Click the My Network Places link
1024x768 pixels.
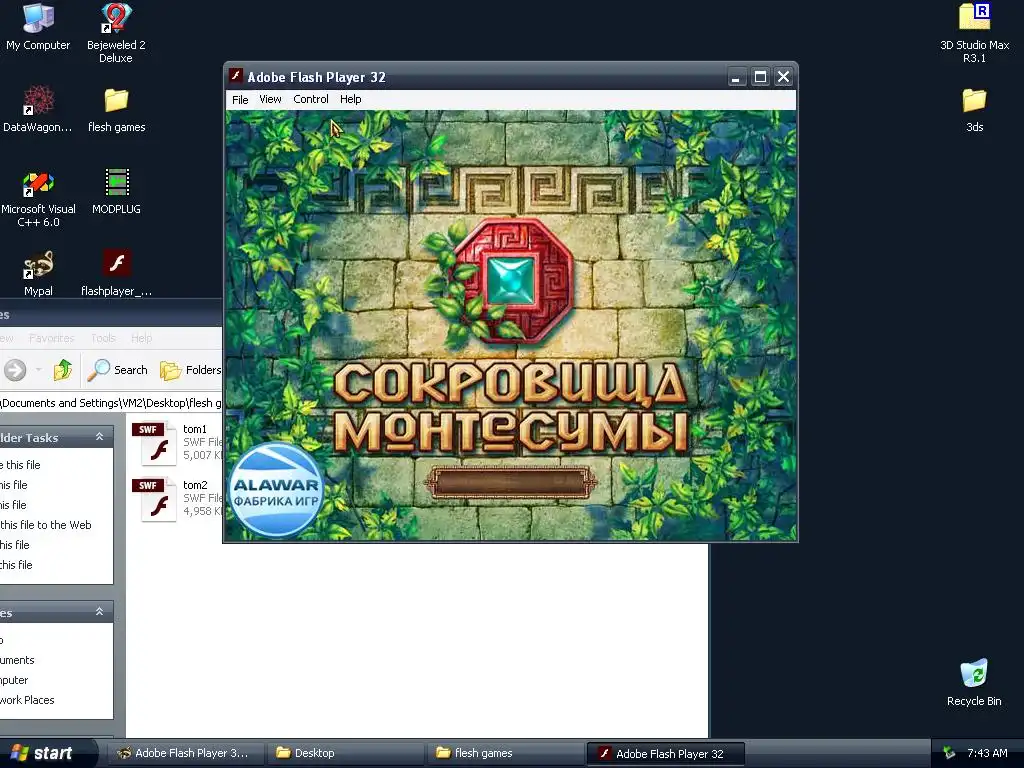coord(27,700)
